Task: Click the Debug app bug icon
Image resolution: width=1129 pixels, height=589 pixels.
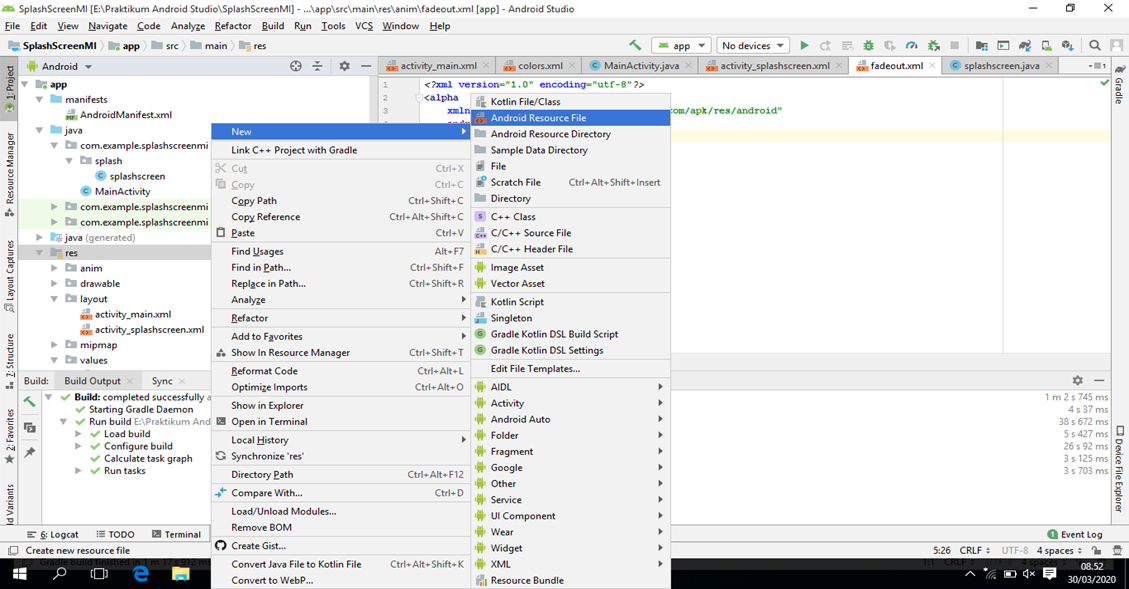Action: tap(868, 45)
